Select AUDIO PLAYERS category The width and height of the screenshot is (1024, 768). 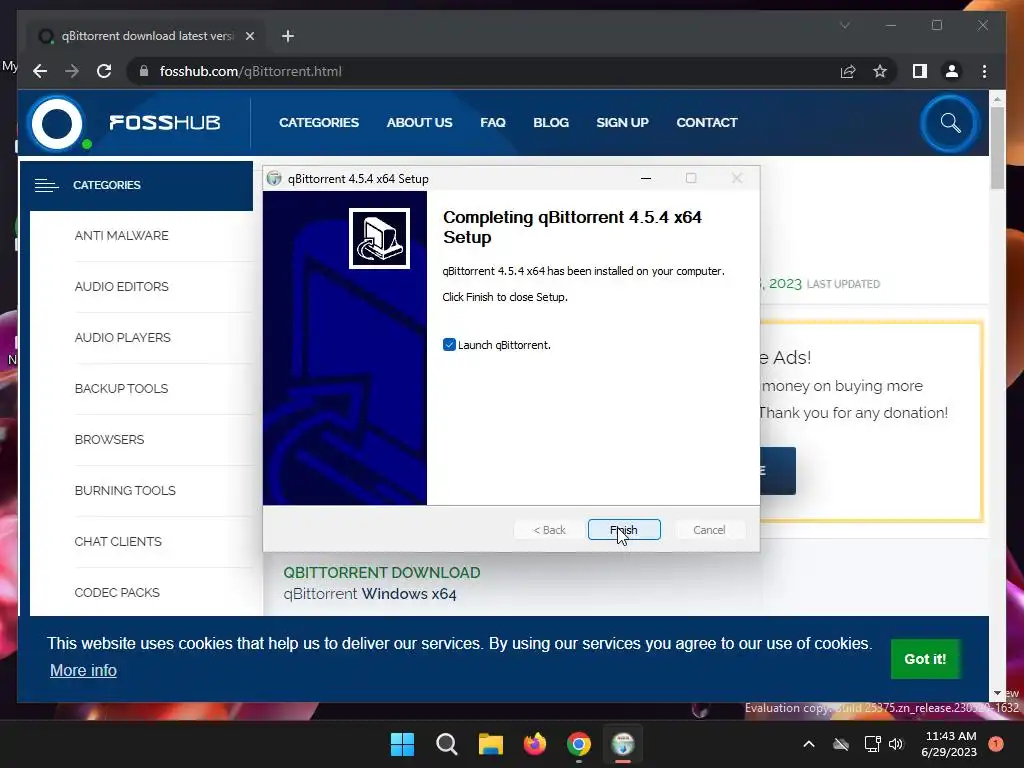[122, 338]
